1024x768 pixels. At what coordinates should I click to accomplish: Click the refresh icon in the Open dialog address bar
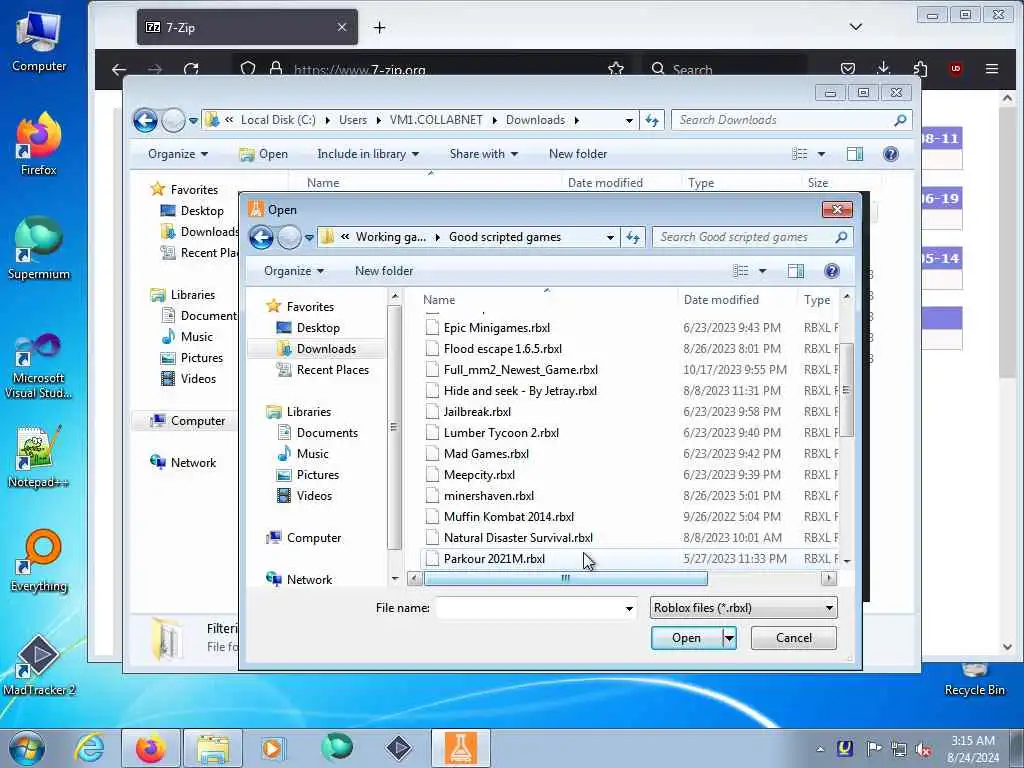[x=633, y=237]
